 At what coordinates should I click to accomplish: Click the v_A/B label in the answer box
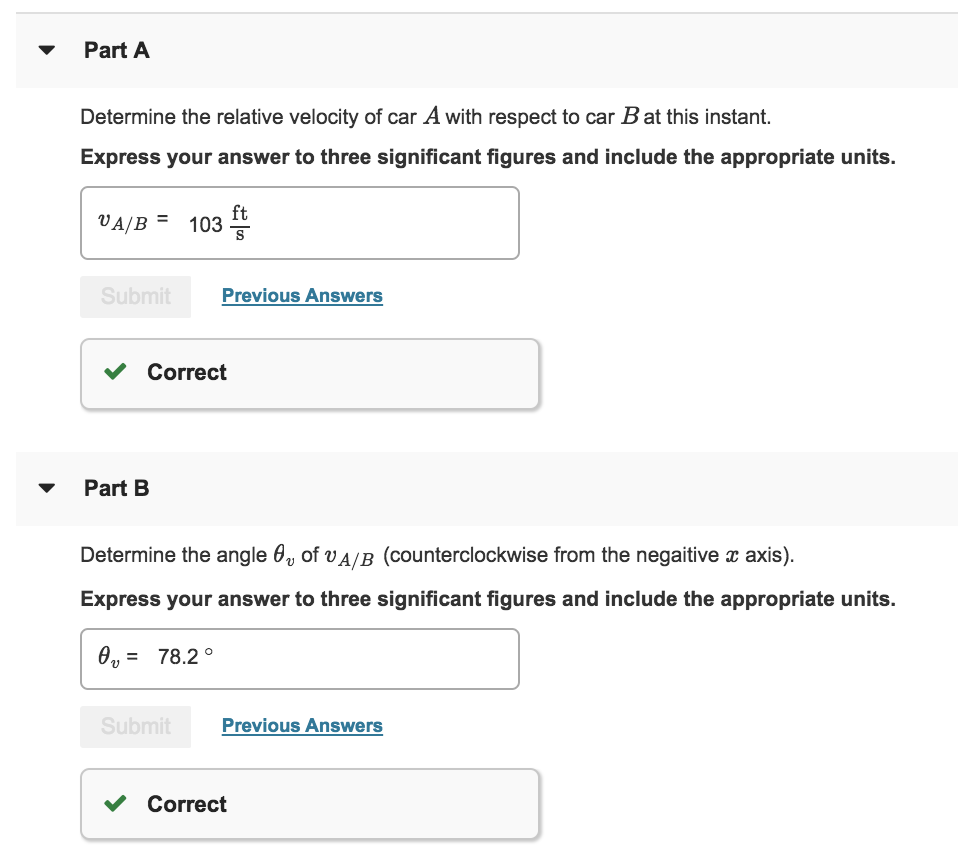pyautogui.click(x=123, y=222)
